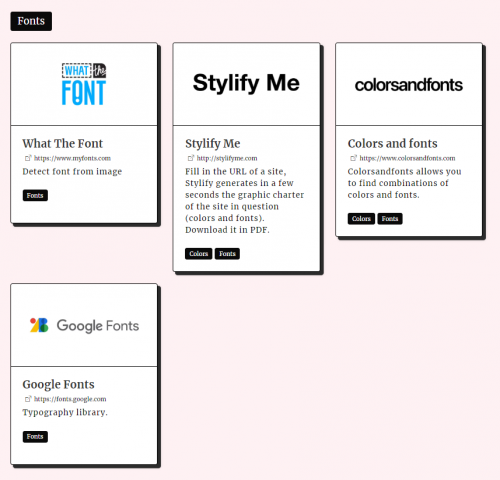This screenshot has width=500, height=480.
Task: Open the http://stylifyme.com link
Action: click(227, 158)
